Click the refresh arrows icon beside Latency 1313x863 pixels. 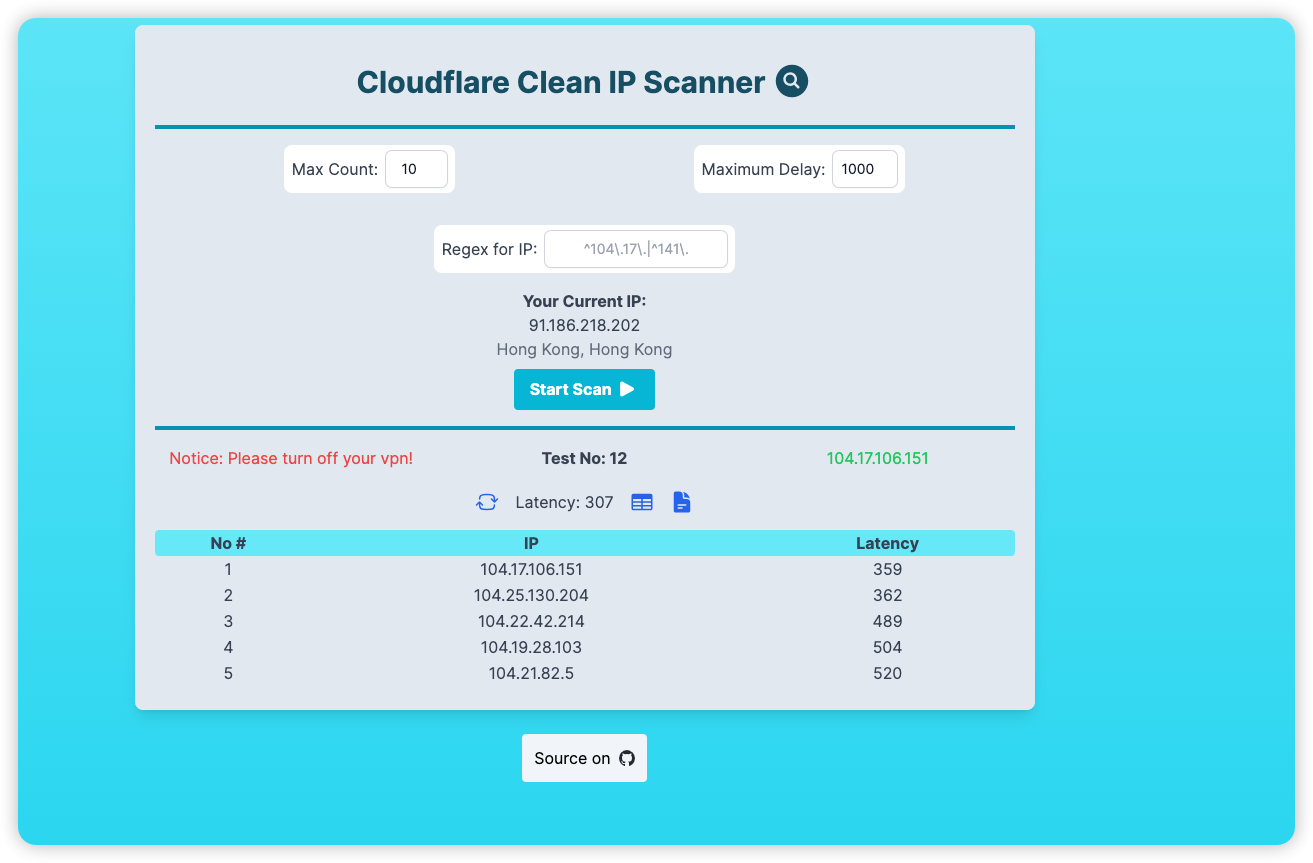487,502
